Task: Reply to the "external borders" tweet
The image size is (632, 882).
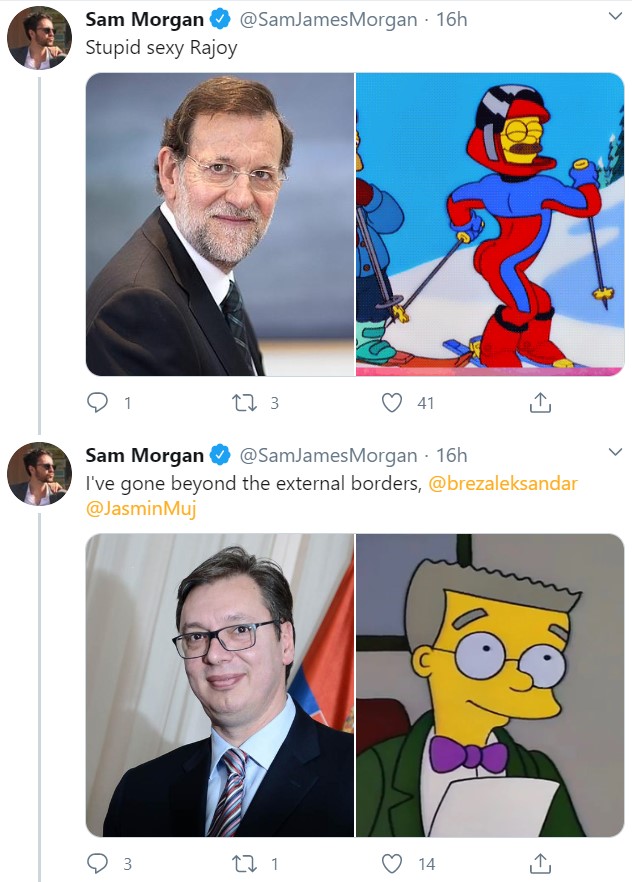Action: (98, 862)
